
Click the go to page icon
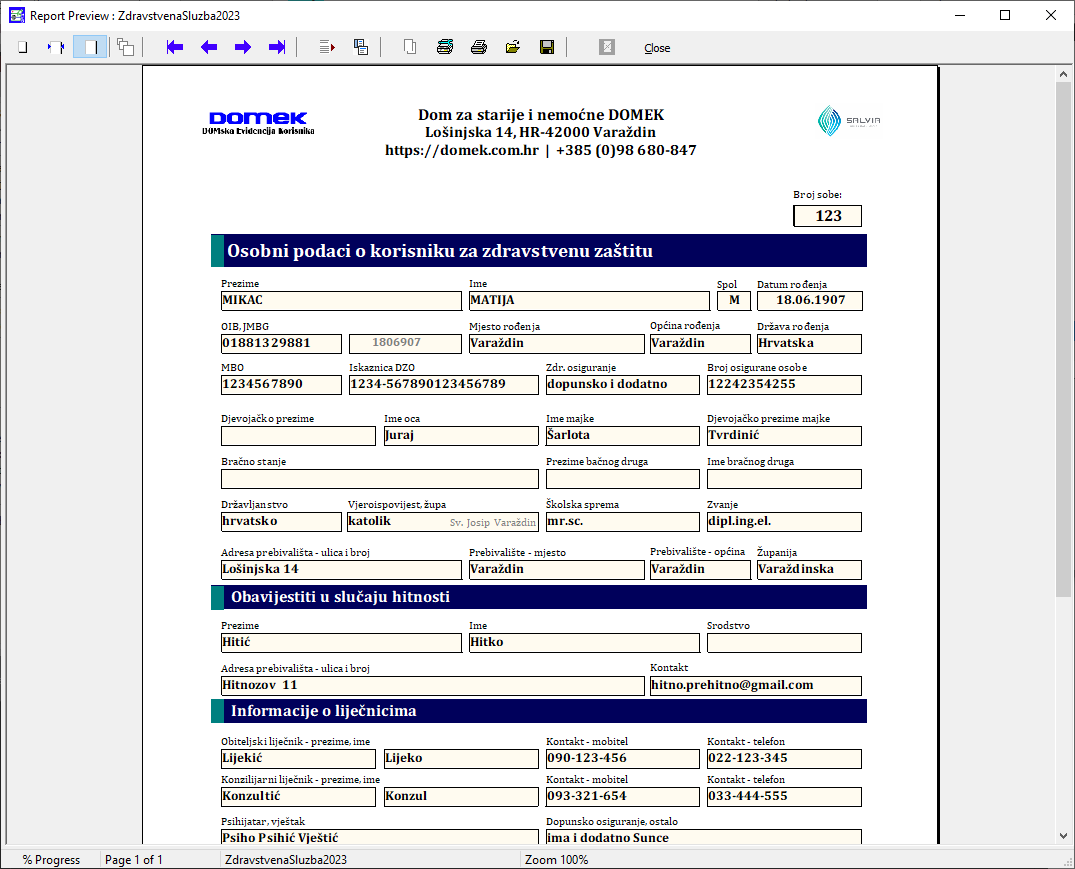pos(327,47)
